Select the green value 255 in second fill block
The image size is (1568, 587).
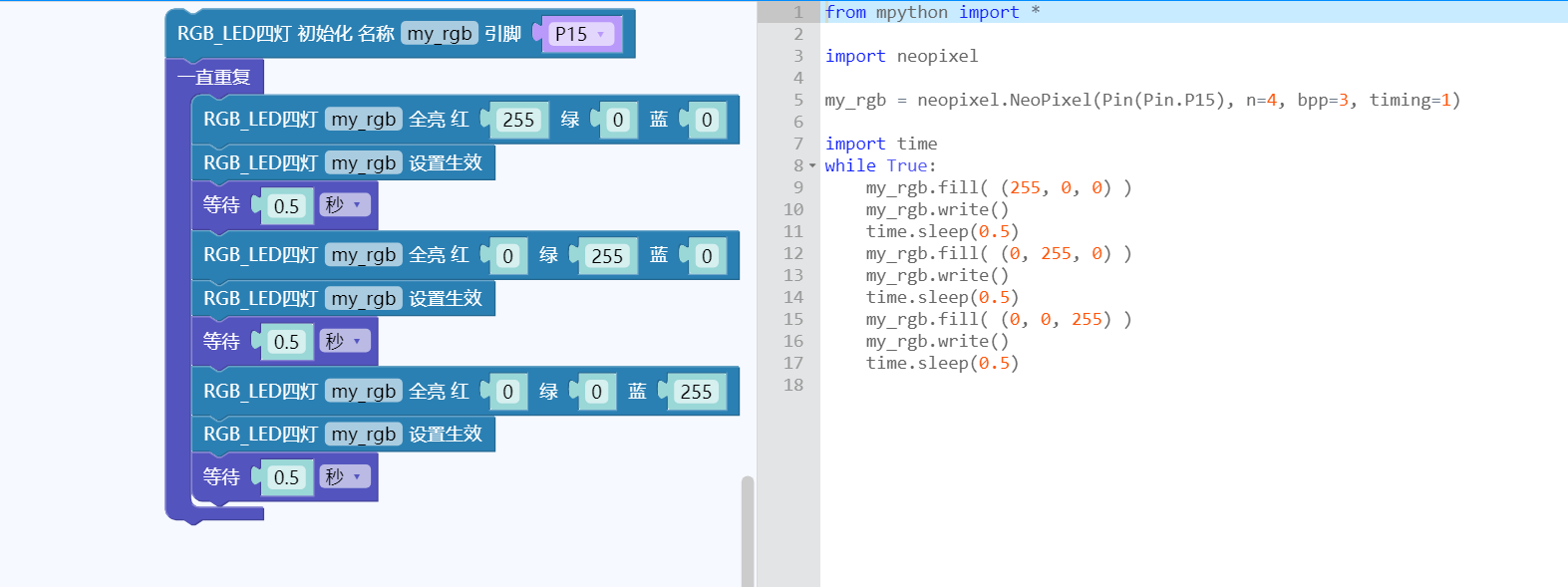point(606,256)
